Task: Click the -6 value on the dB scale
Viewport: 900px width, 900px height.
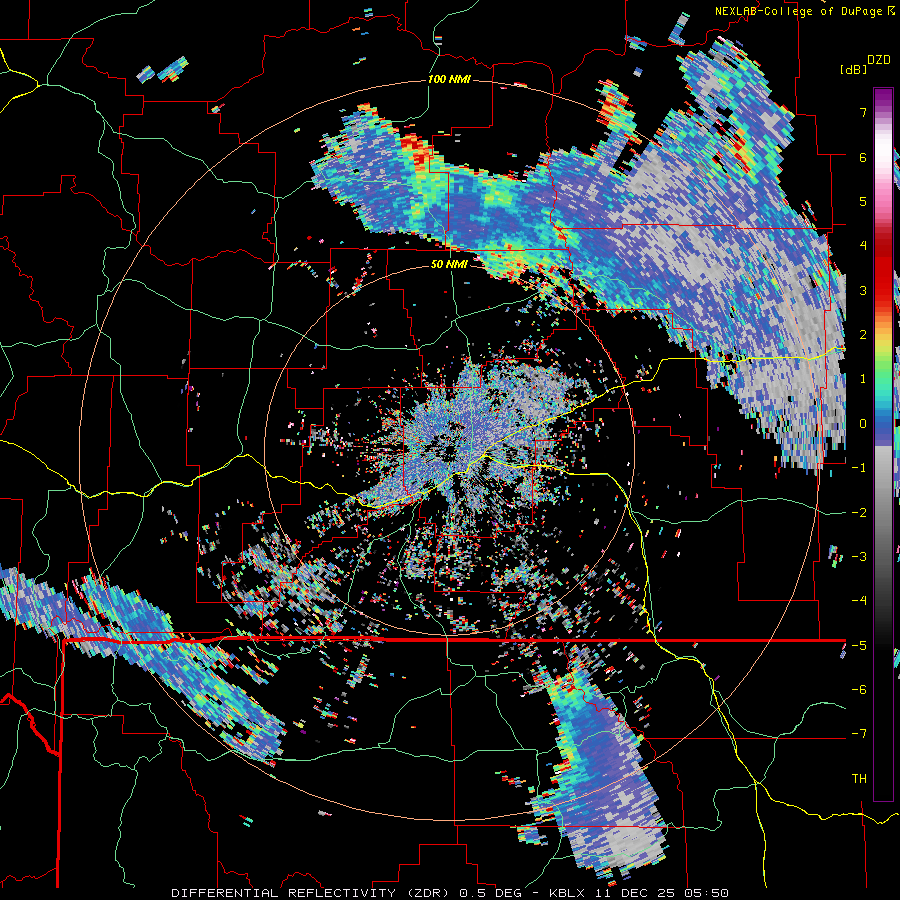Action: point(859,690)
